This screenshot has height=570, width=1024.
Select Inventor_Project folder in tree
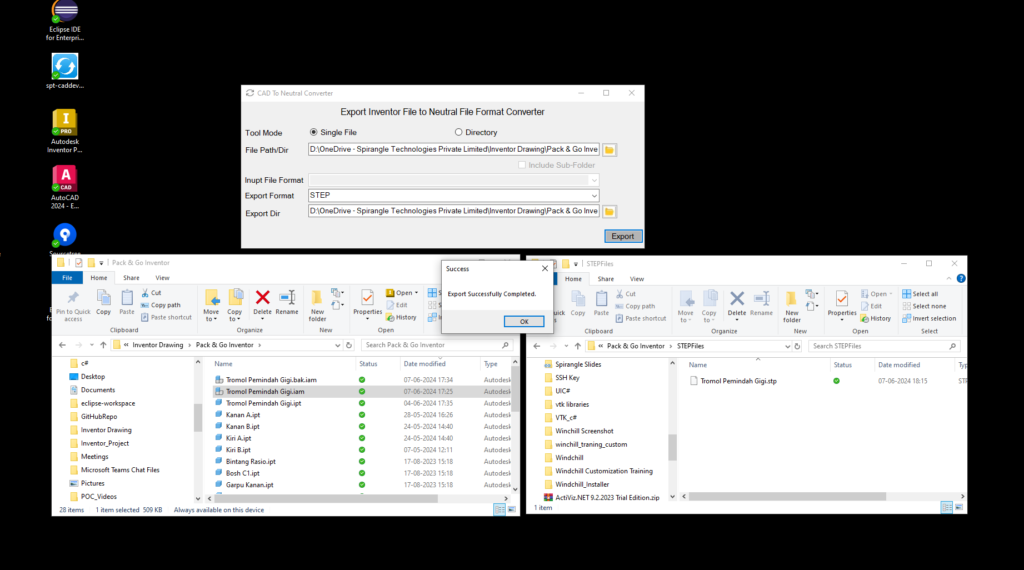[x=104, y=443]
